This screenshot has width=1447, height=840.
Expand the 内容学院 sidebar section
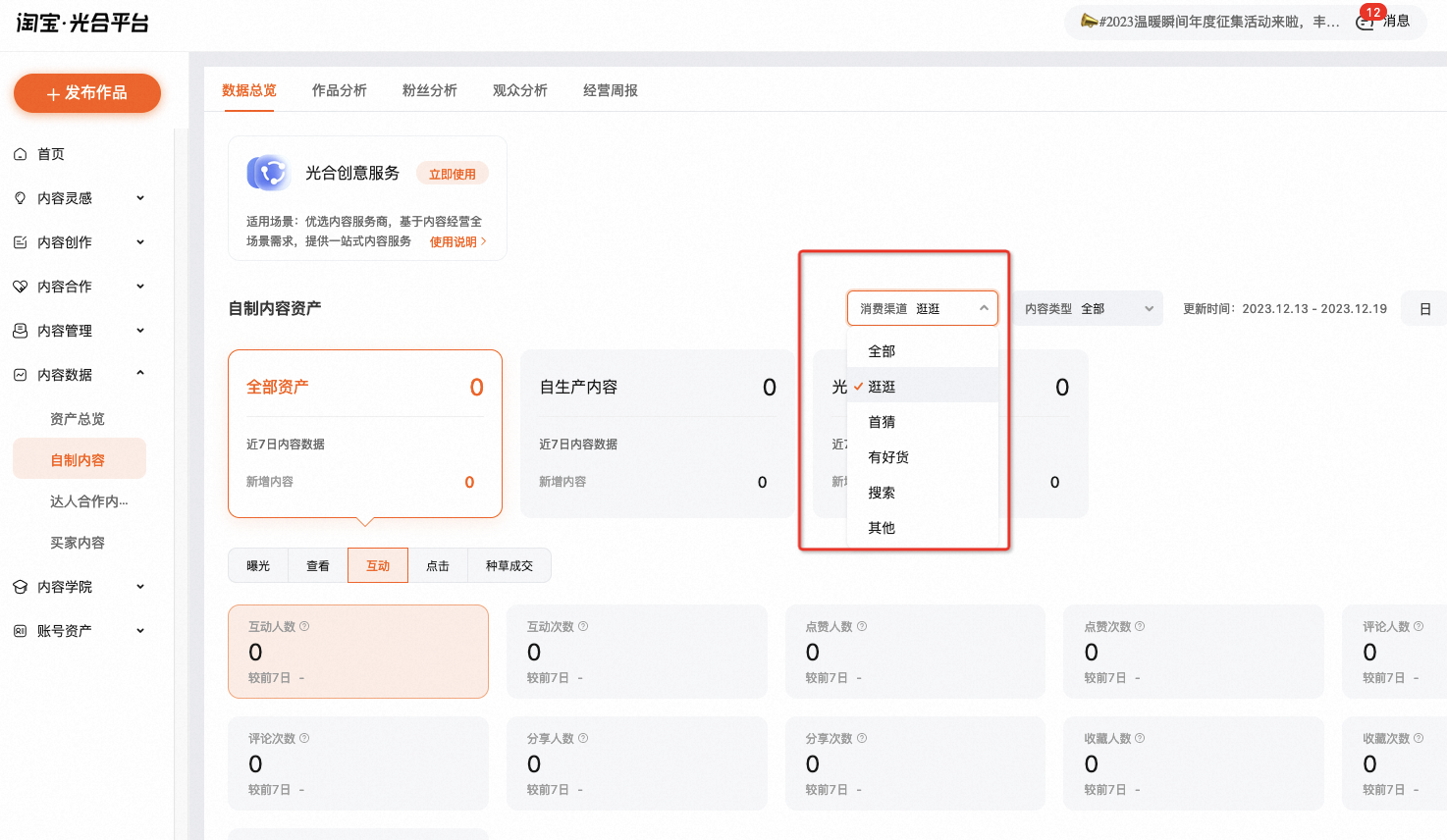pos(140,587)
